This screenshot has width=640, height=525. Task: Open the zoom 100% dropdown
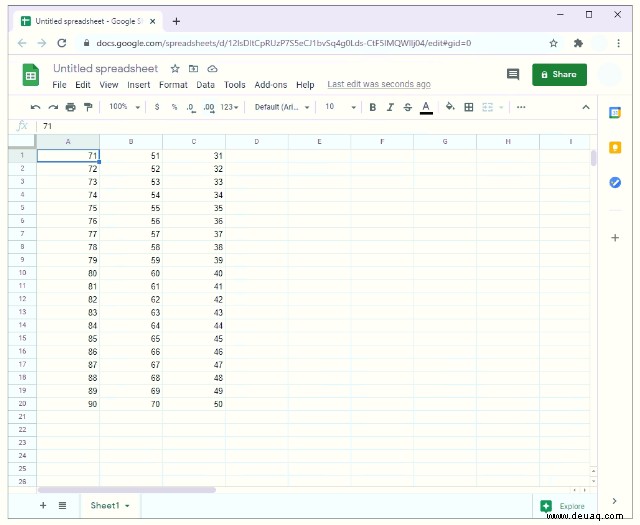click(x=124, y=107)
